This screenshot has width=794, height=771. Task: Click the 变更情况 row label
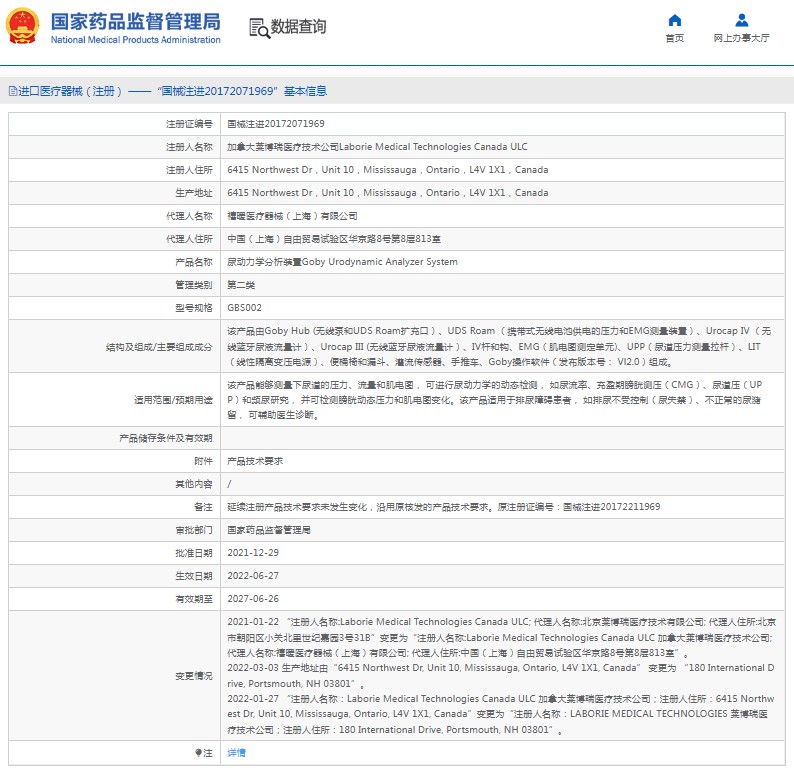[x=194, y=676]
